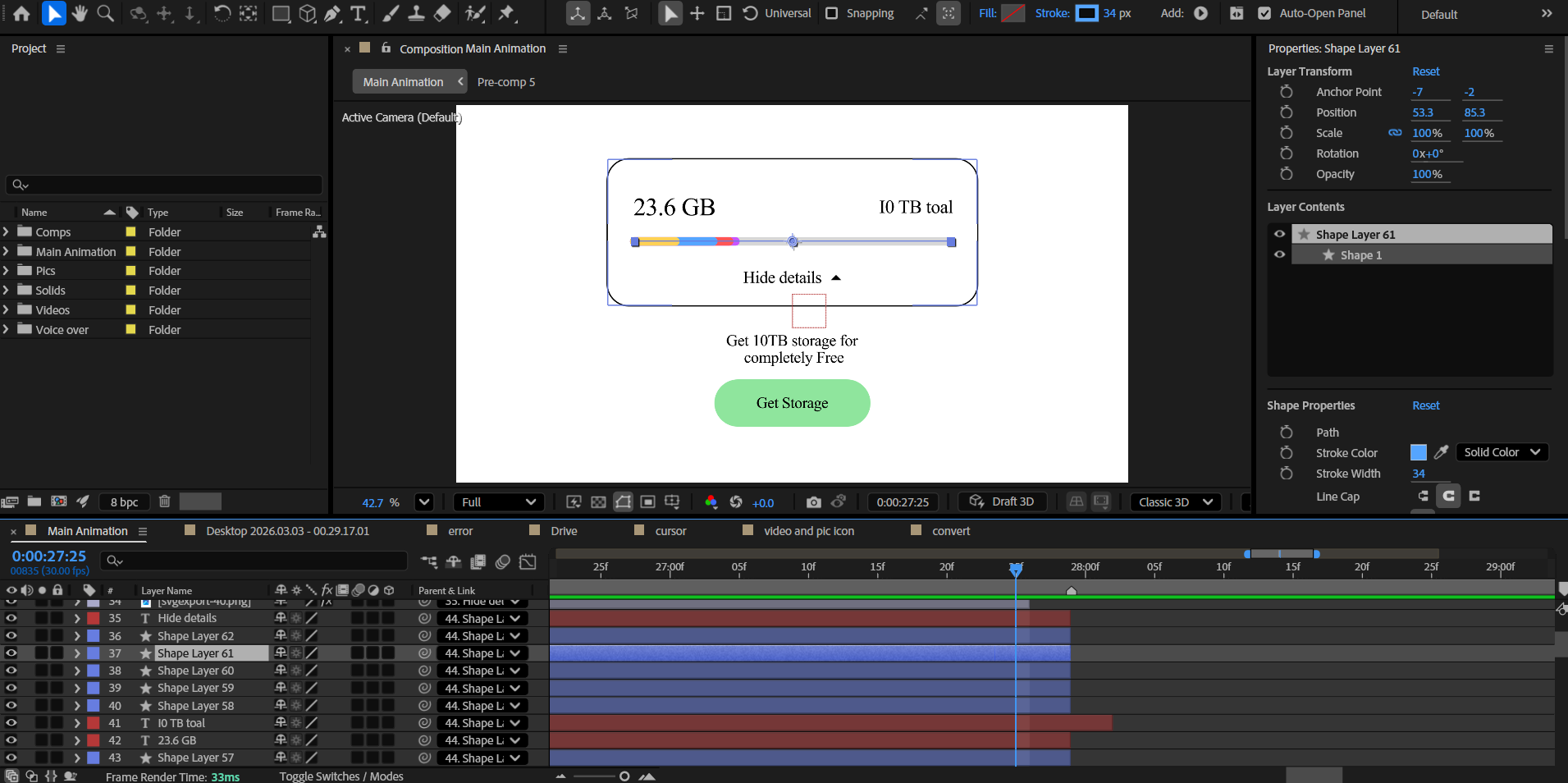
Task: Switch to the Drive timeline tab
Action: point(564,531)
